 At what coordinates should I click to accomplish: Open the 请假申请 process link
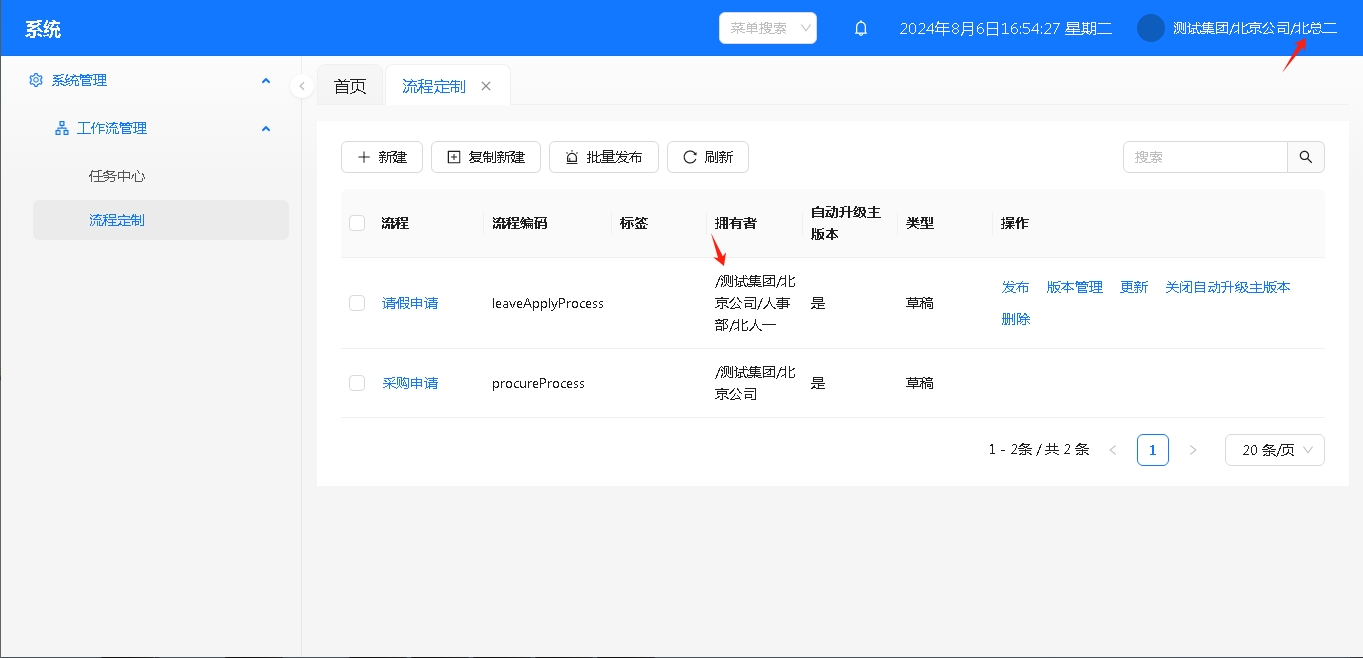coord(410,303)
